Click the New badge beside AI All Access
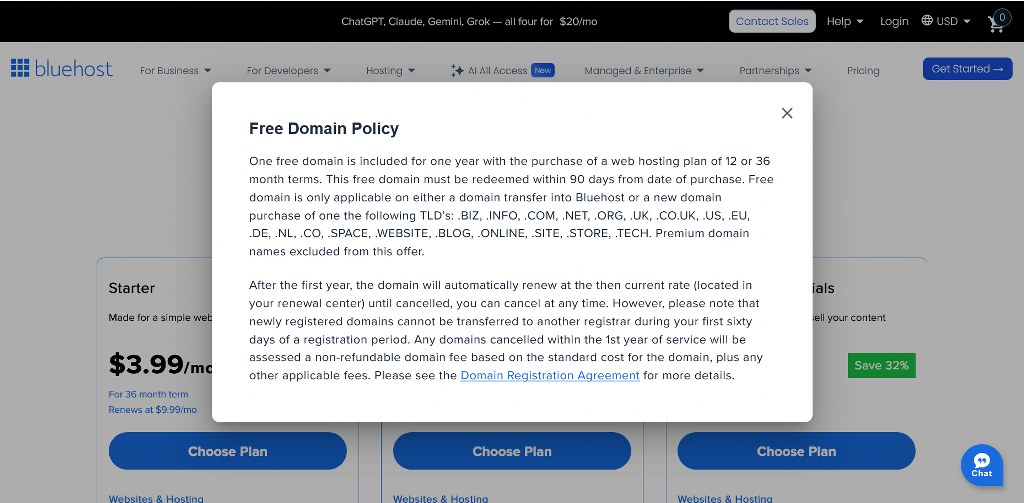This screenshot has width=1024, height=503. point(542,71)
